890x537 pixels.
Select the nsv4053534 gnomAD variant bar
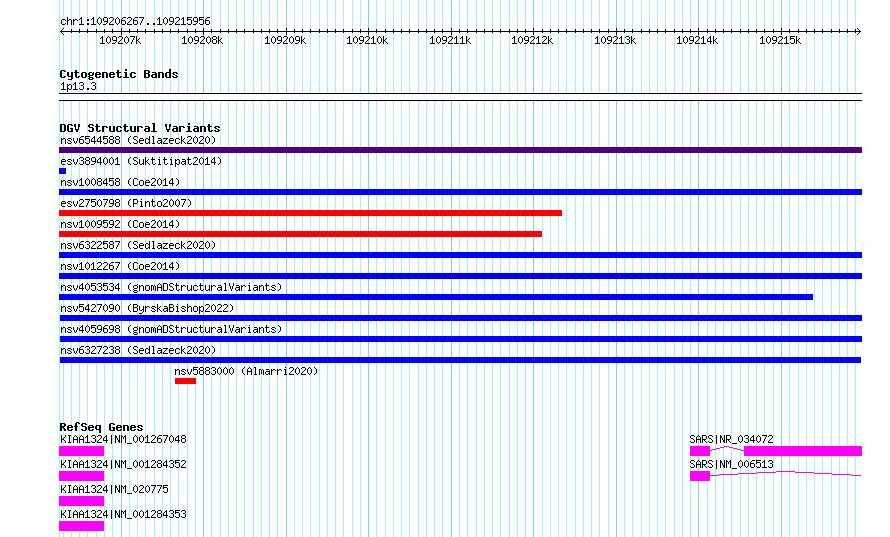coord(436,297)
